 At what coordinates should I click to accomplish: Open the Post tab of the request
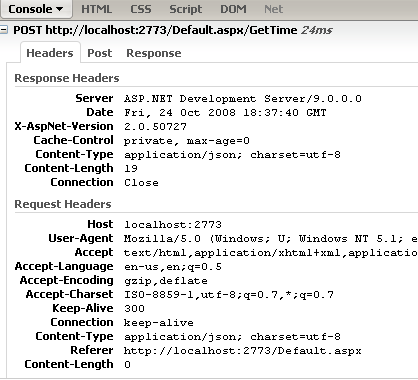100,53
